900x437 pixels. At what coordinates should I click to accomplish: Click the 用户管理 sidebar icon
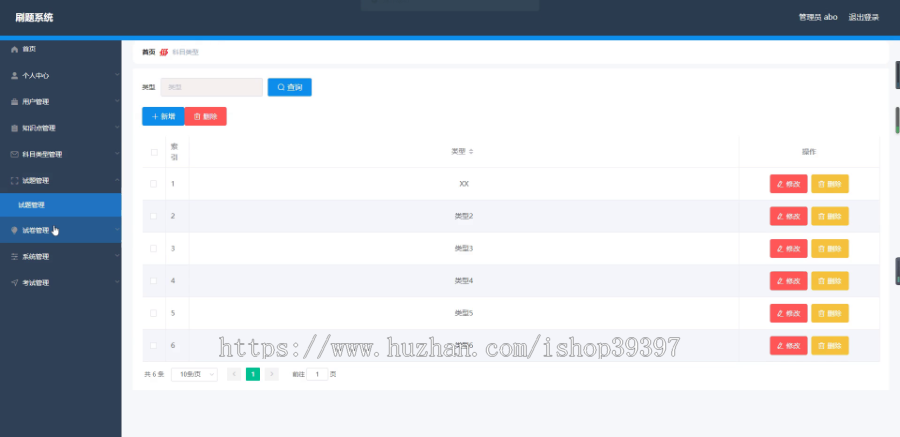15,102
